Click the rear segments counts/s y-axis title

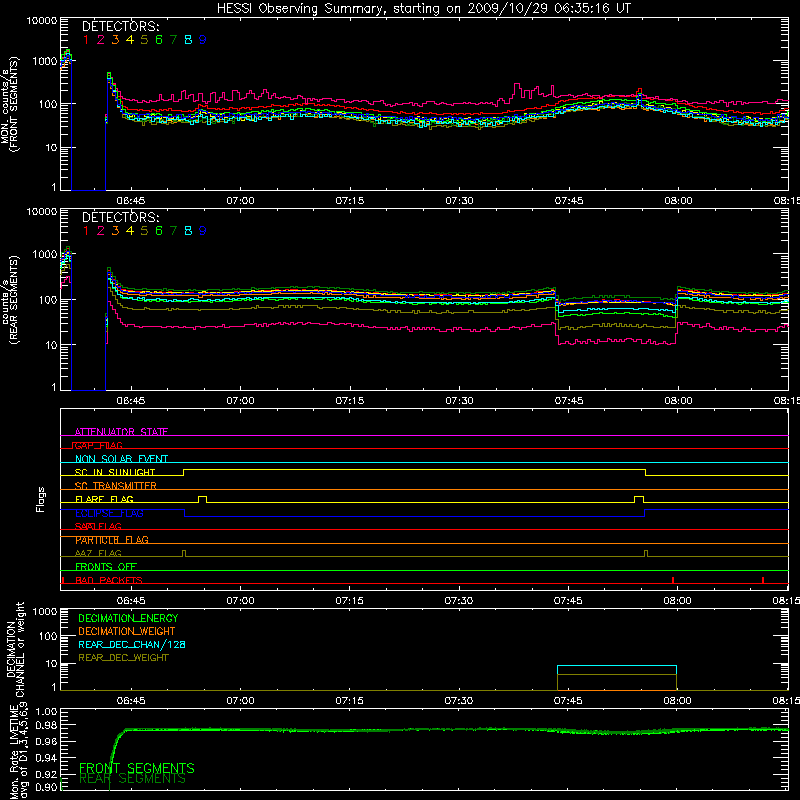[x=10, y=299]
